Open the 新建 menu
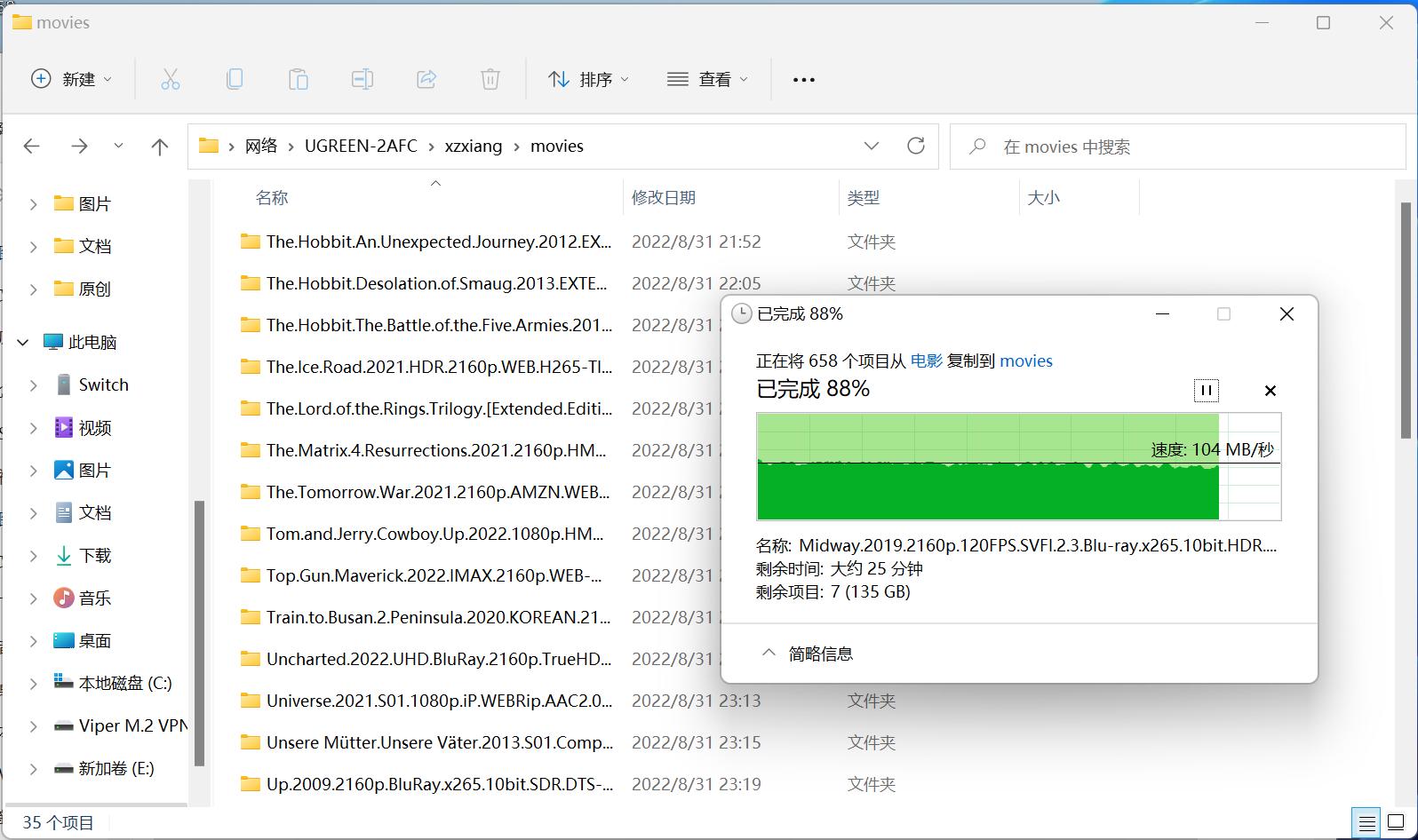This screenshot has width=1418, height=840. [71, 79]
